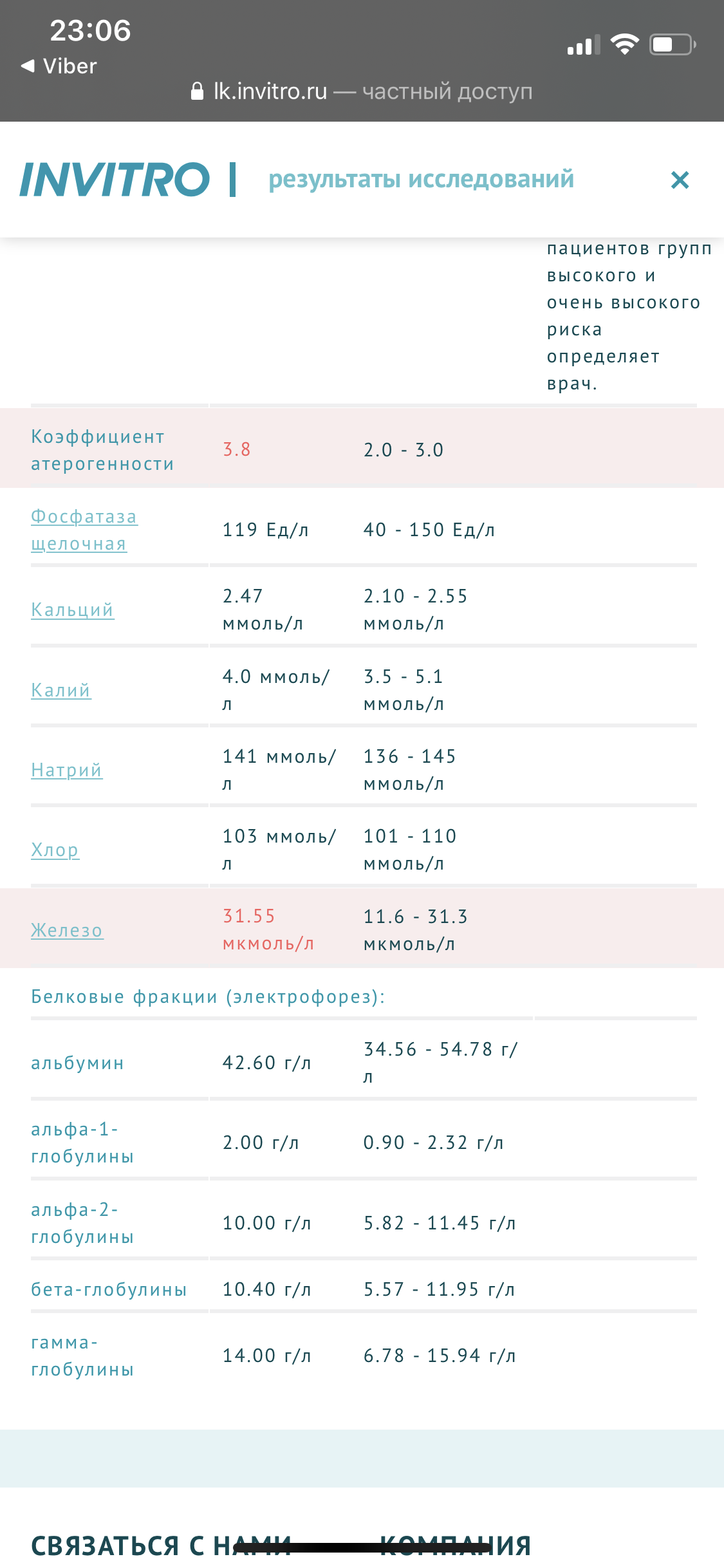Tap the Связаться с нами footer heading

[161, 1545]
